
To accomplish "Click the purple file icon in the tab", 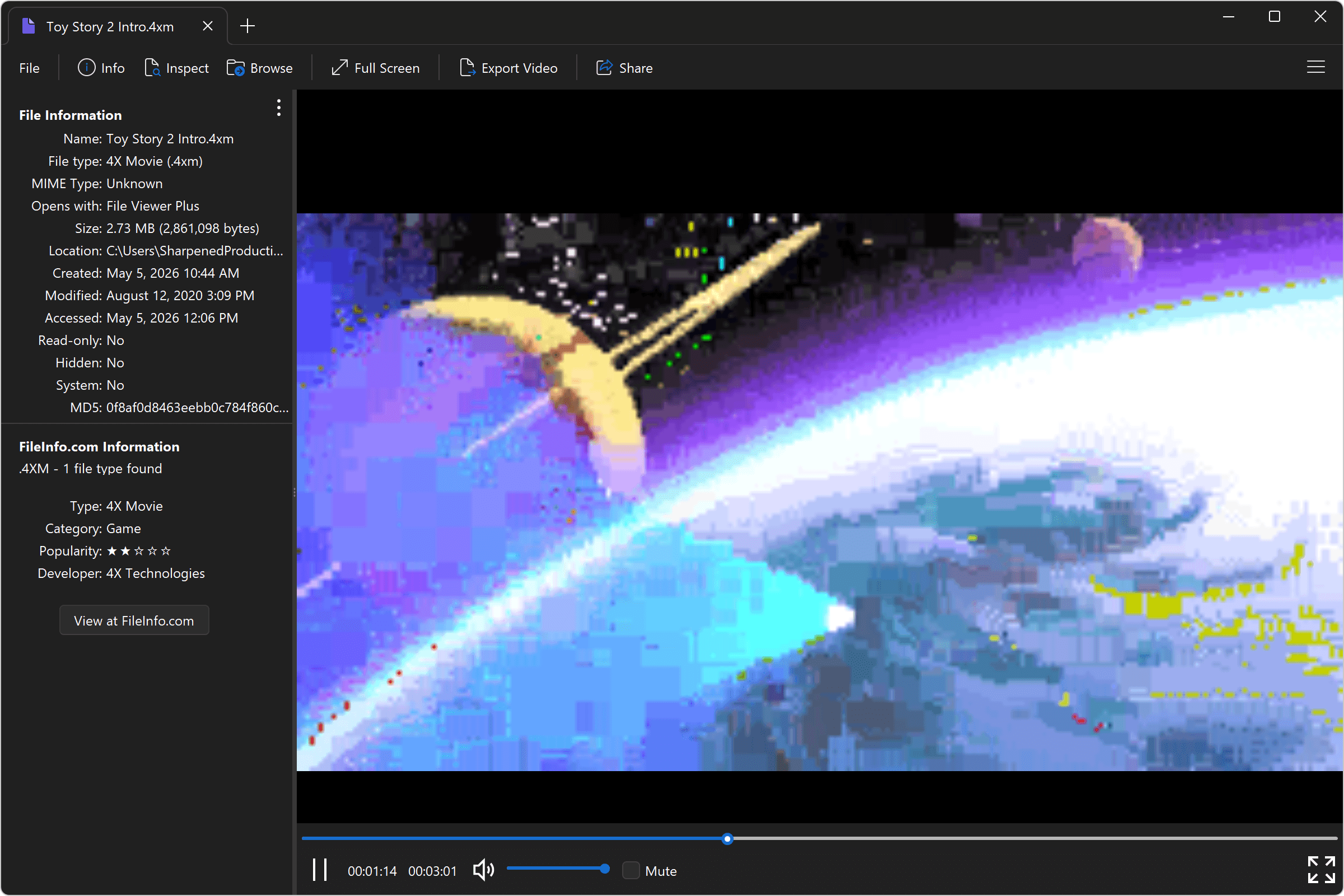I will click(28, 26).
